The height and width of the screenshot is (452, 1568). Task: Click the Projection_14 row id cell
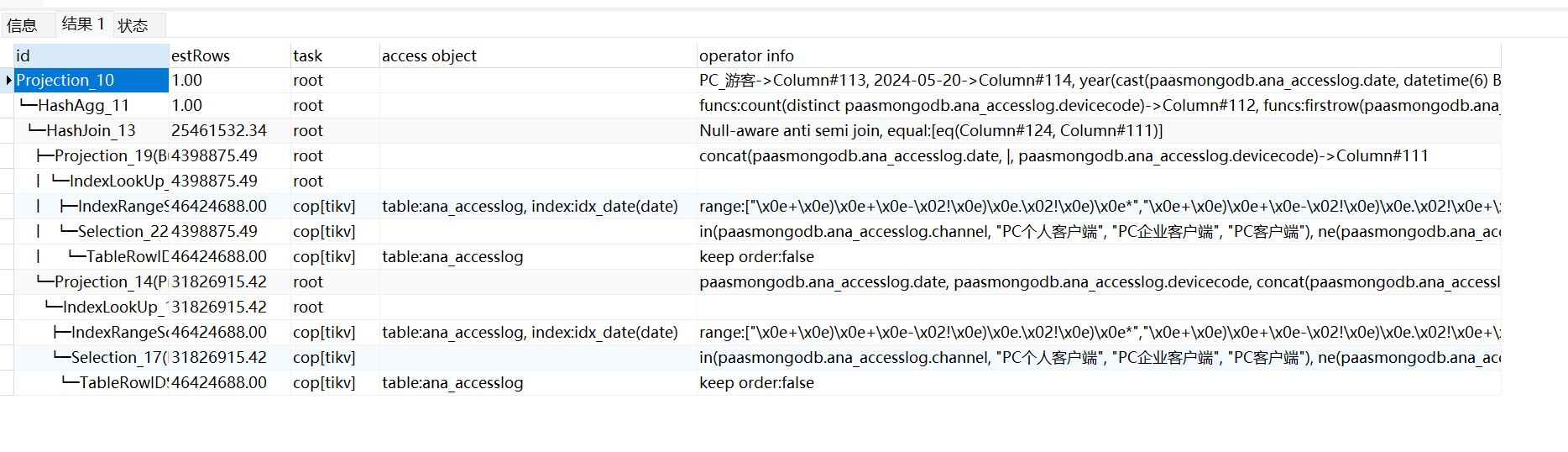(x=109, y=282)
